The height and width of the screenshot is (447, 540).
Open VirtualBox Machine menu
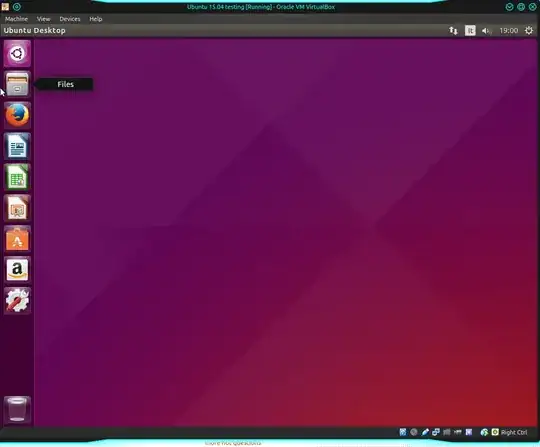click(x=16, y=19)
